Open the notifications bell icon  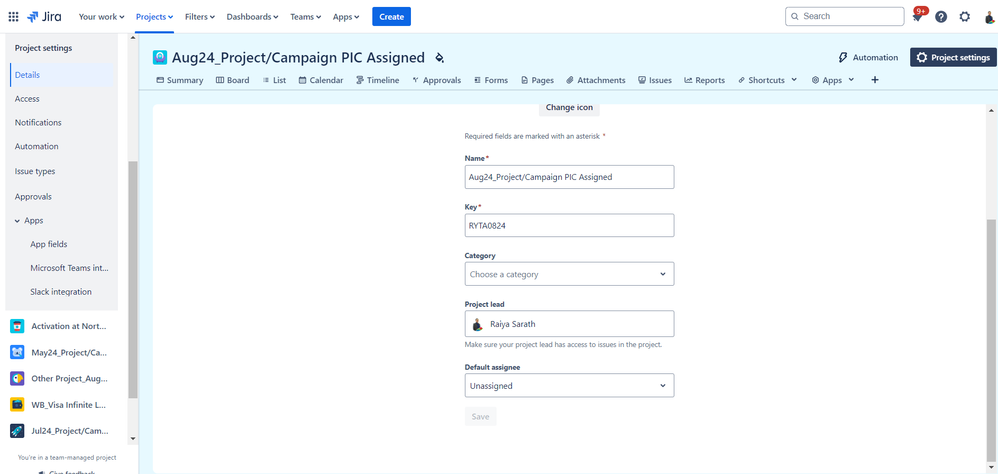(917, 17)
